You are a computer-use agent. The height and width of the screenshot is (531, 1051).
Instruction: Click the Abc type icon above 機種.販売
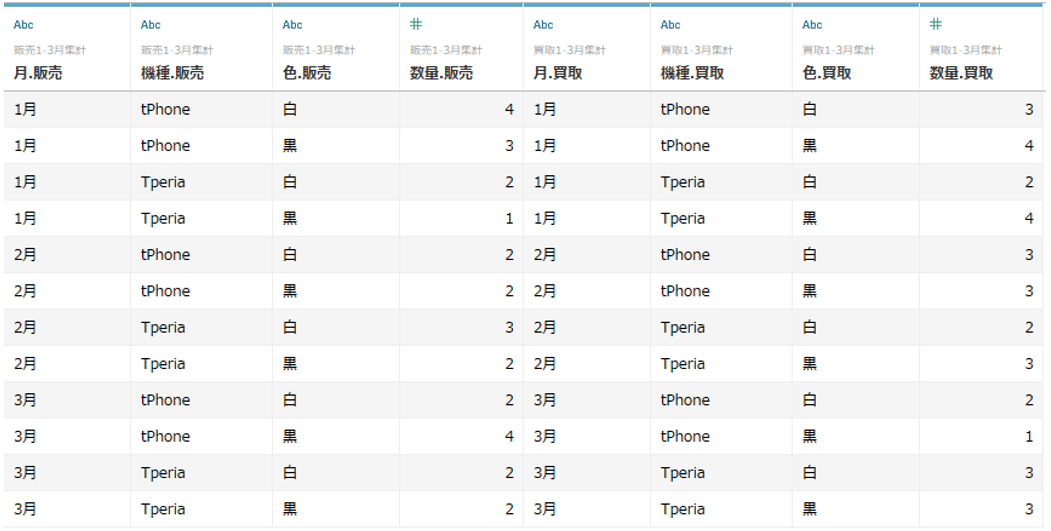coord(151,25)
